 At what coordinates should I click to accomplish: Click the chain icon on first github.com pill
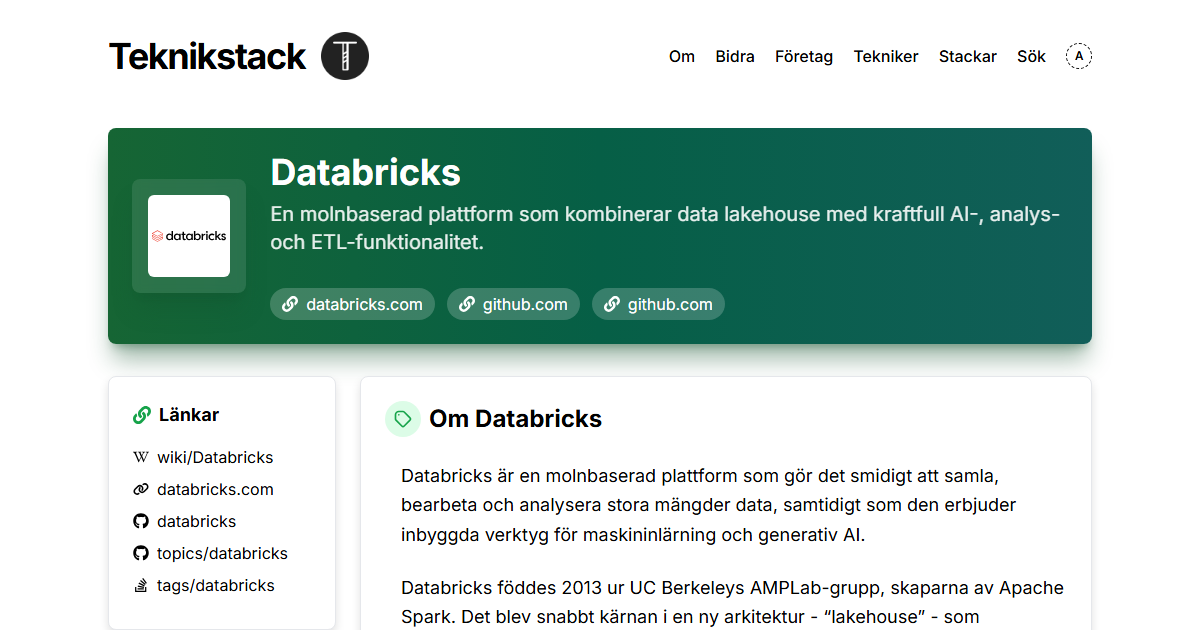pyautogui.click(x=467, y=304)
